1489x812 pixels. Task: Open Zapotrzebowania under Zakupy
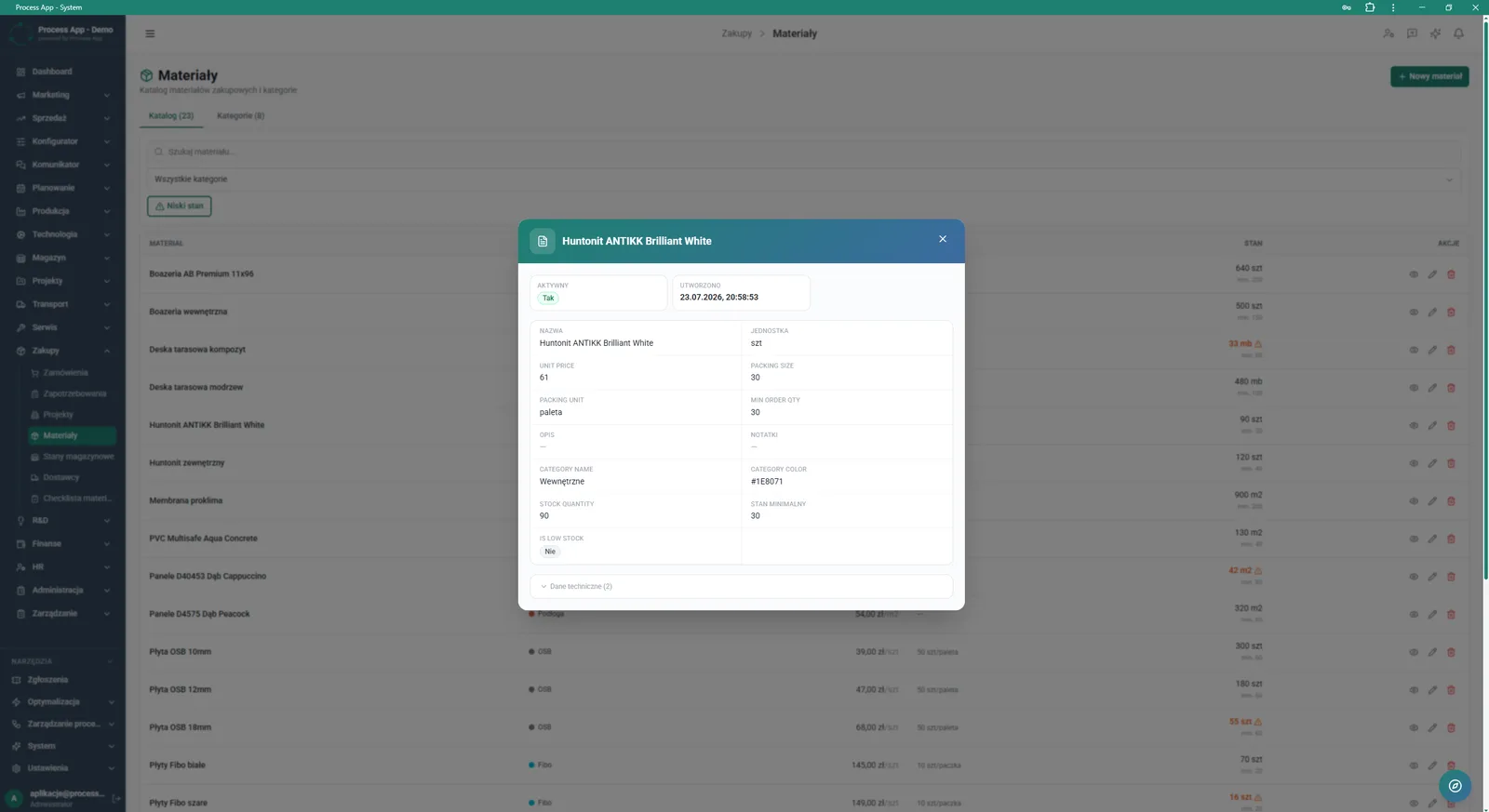74,393
